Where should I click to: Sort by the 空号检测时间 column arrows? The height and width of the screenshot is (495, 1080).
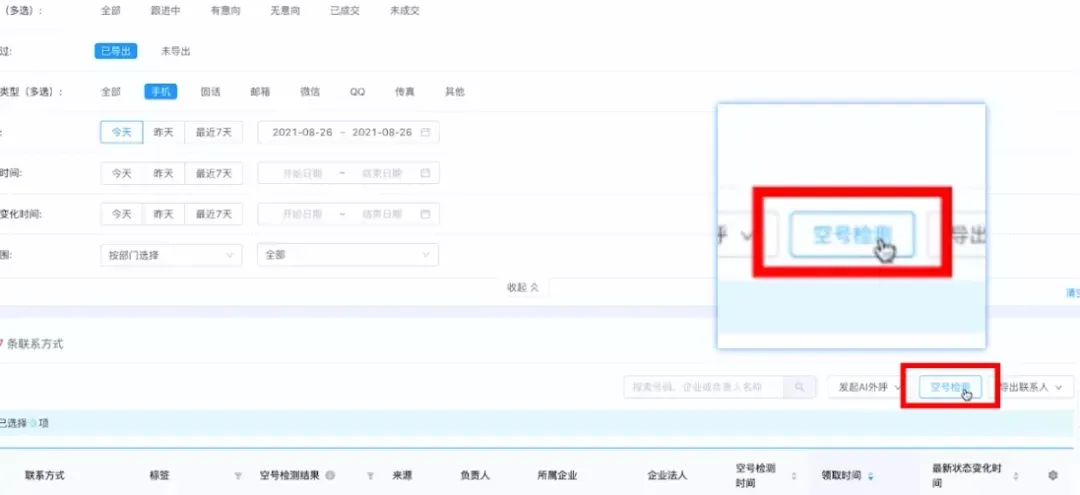[x=793, y=476]
